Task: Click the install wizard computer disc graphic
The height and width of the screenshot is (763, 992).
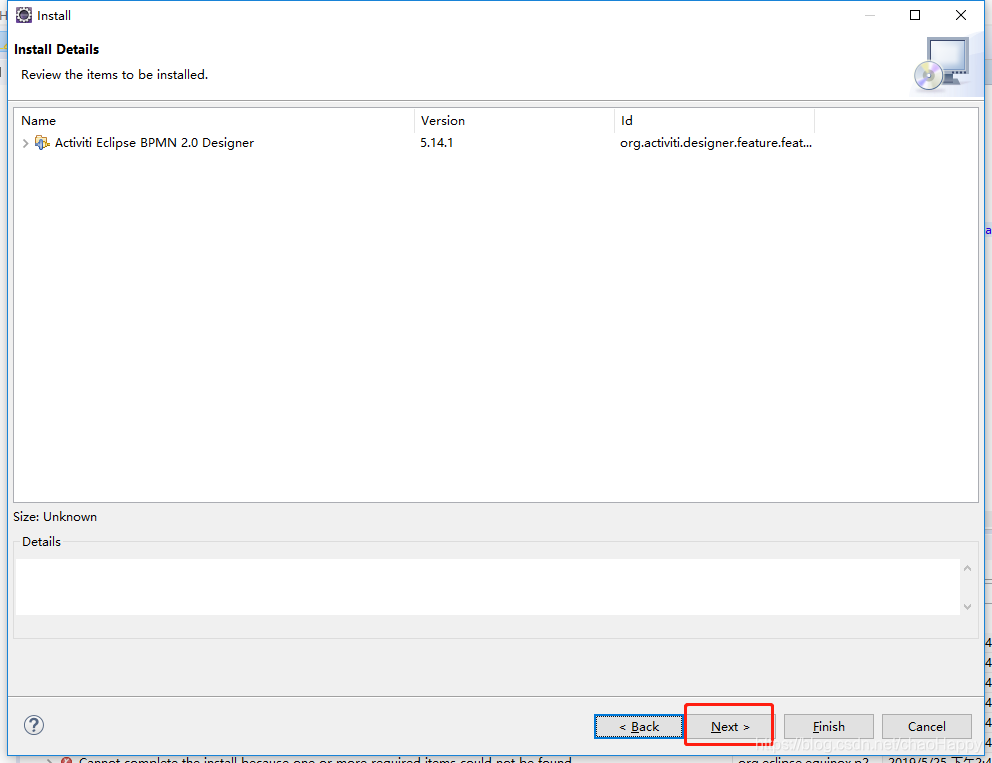Action: pyautogui.click(x=943, y=65)
